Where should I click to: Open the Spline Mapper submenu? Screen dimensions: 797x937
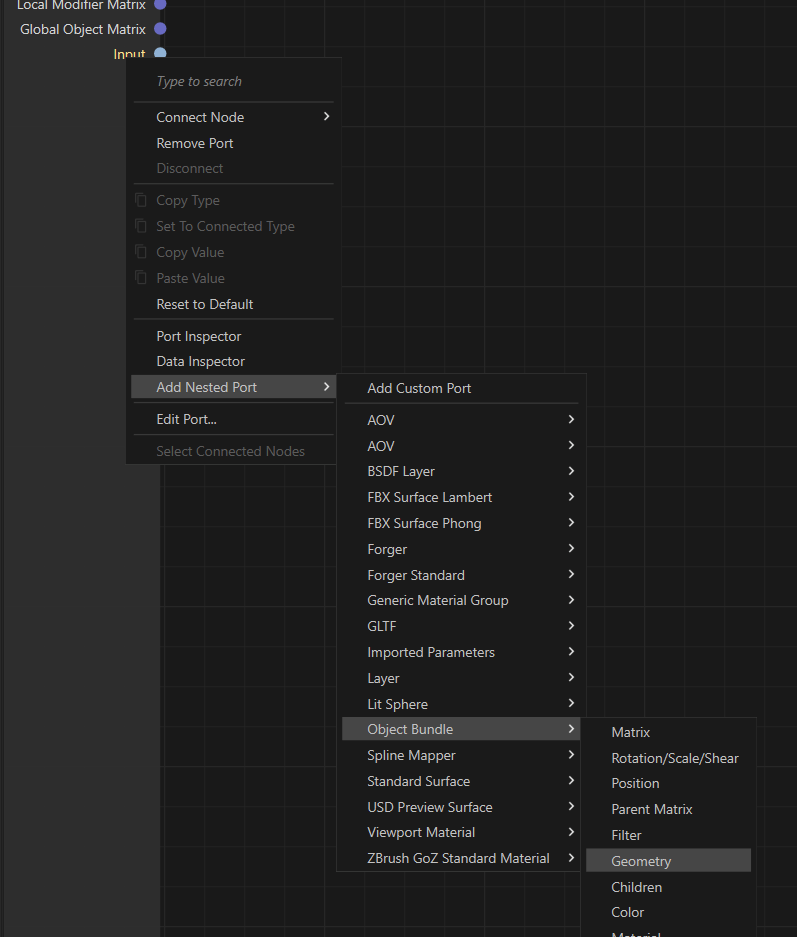[461, 755]
